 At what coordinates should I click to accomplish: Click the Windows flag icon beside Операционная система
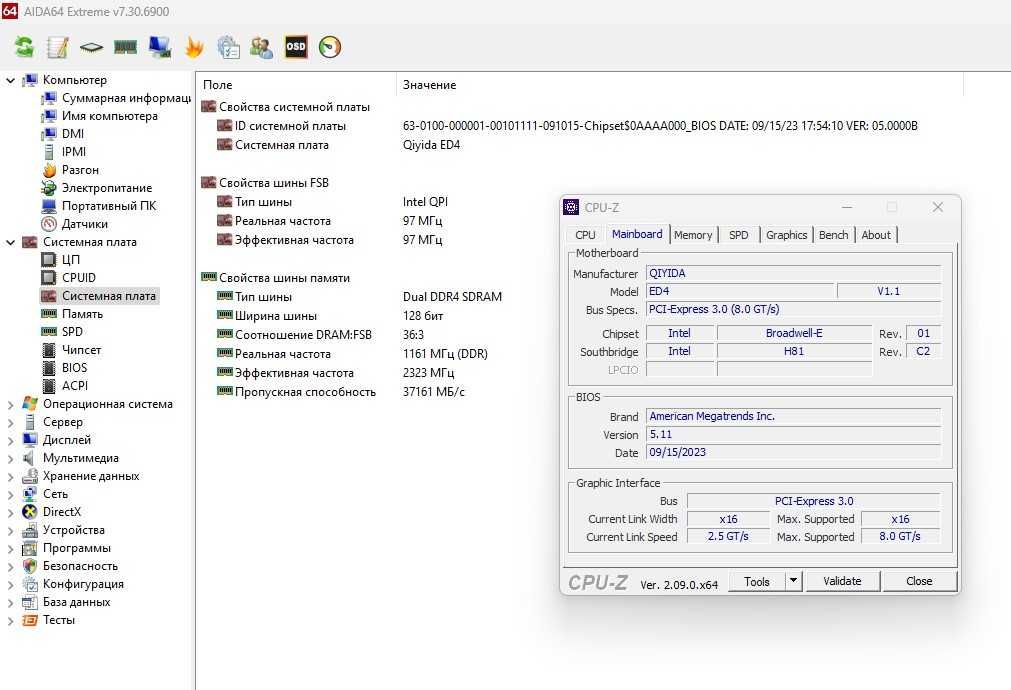30,404
